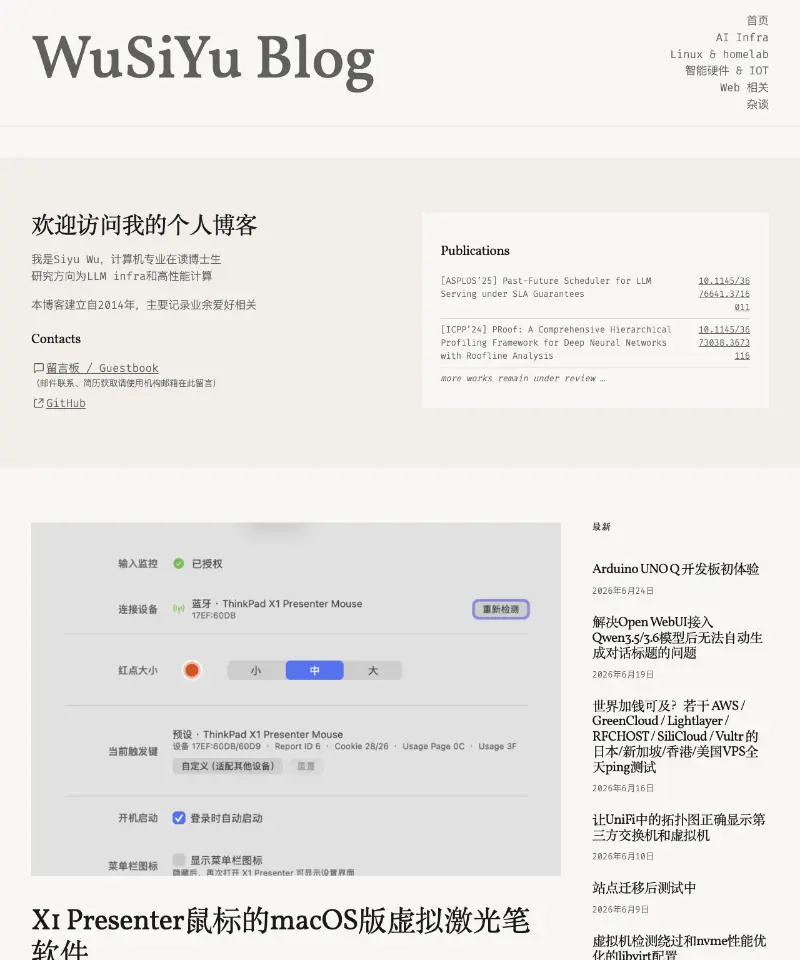Open the Open WebUI接入Qwen3.5 post
The height and width of the screenshot is (960, 800).
point(677,637)
